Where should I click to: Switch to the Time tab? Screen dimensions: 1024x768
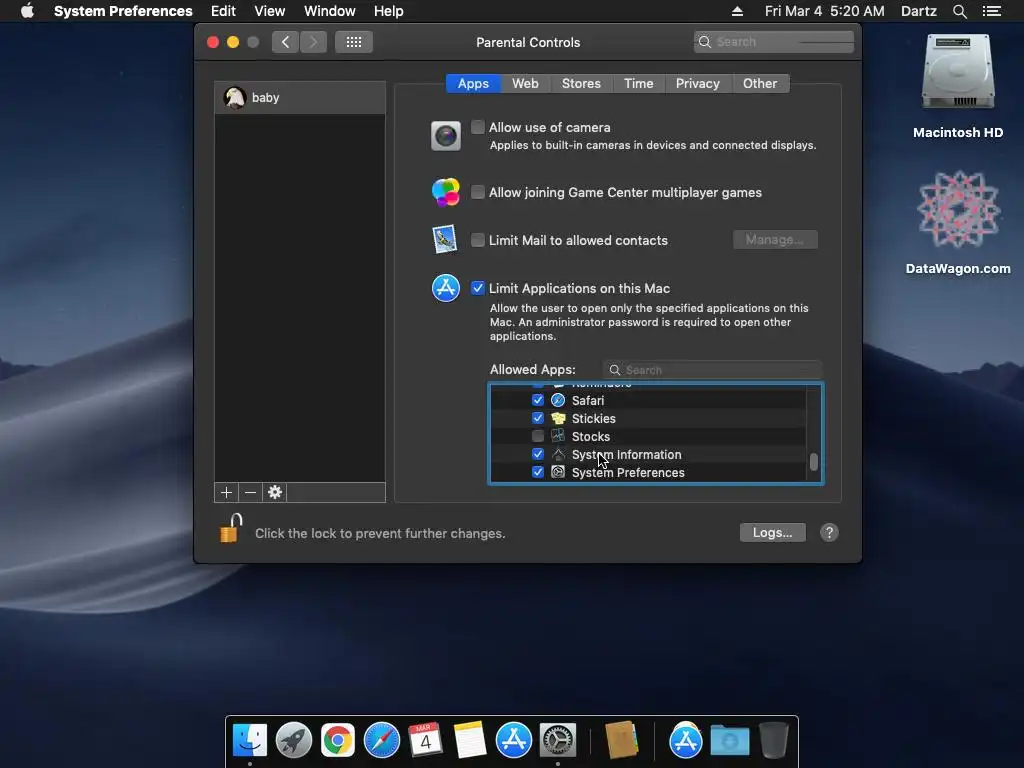[x=639, y=84]
